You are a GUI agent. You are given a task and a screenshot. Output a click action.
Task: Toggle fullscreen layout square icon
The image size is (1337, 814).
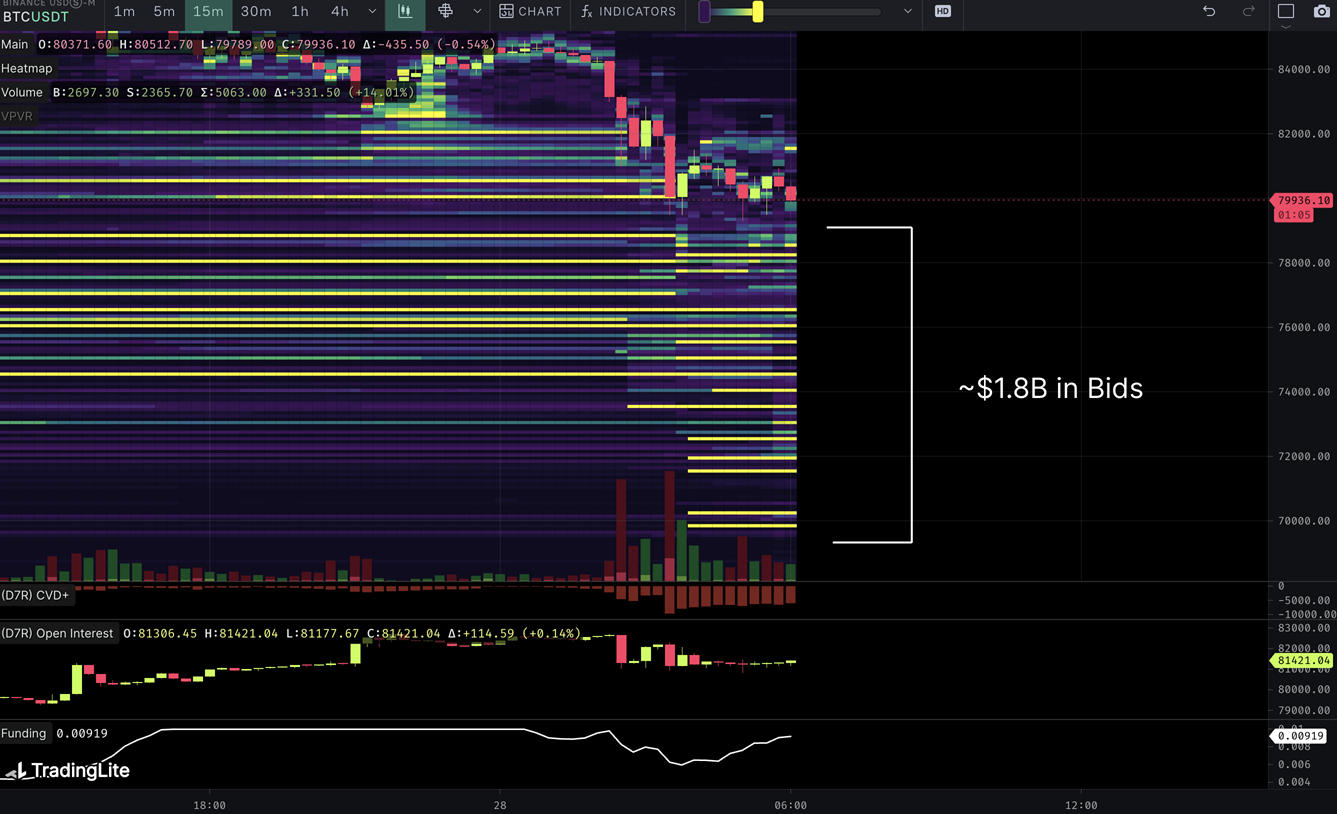click(1286, 12)
